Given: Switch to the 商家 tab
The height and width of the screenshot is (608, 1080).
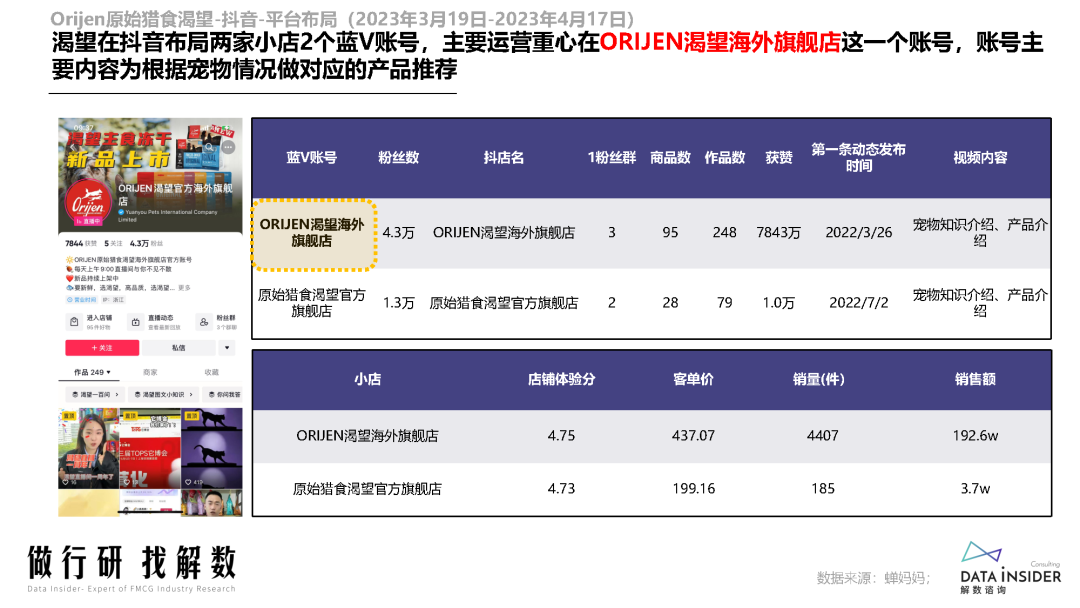Looking at the screenshot, I should [150, 373].
